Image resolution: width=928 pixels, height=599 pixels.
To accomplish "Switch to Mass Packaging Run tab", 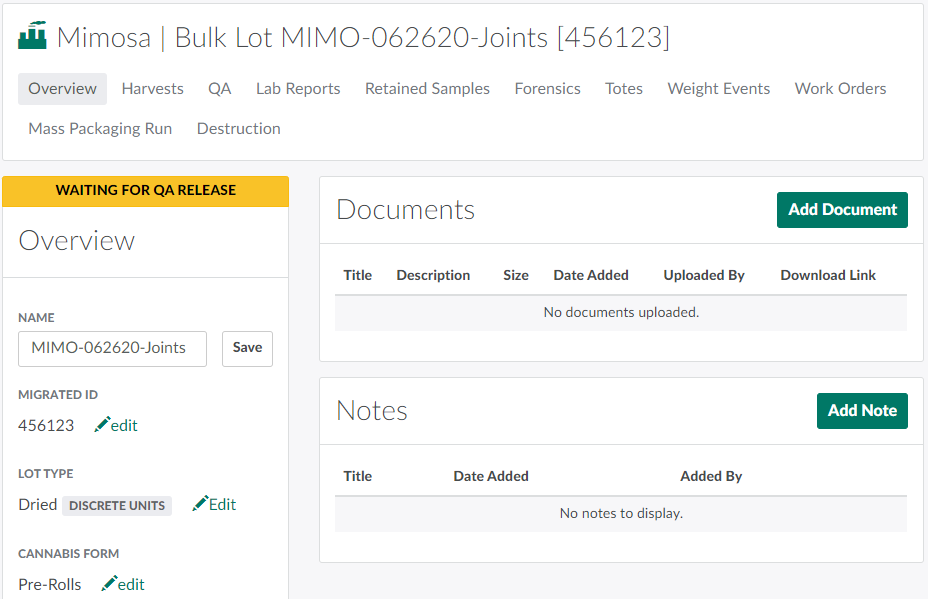I will (100, 129).
